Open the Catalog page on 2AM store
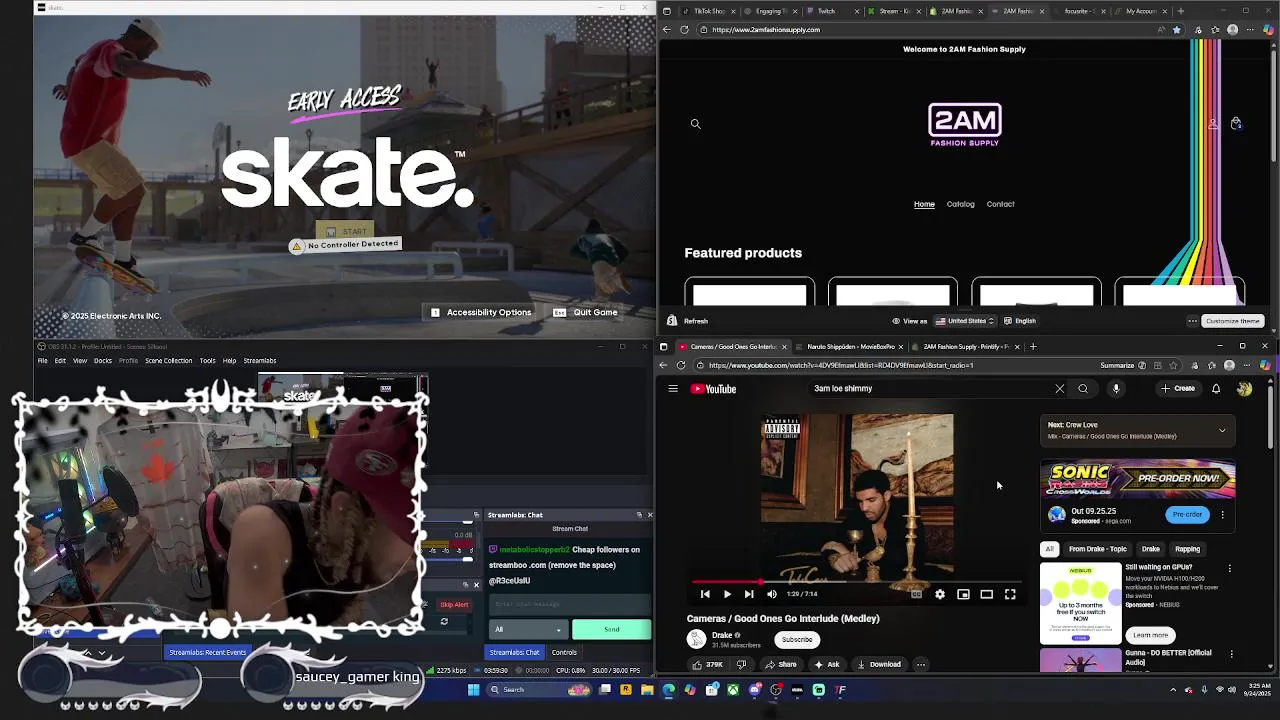Screen dimensions: 1280x720 (960, 204)
